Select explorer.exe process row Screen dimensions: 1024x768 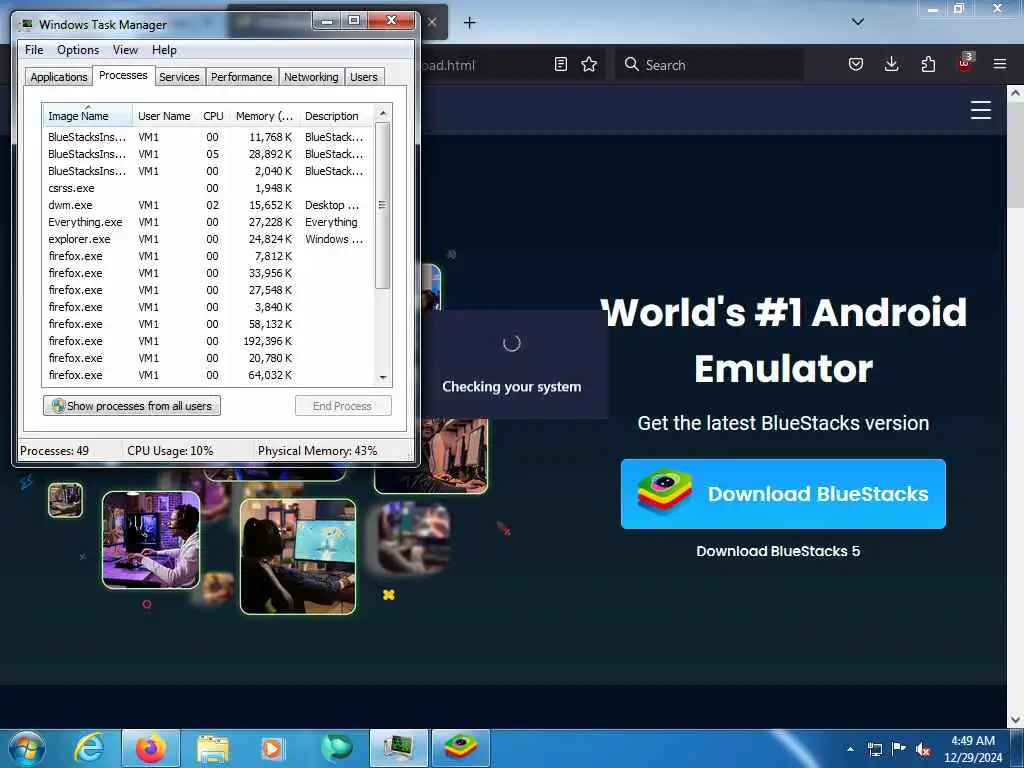pos(209,239)
